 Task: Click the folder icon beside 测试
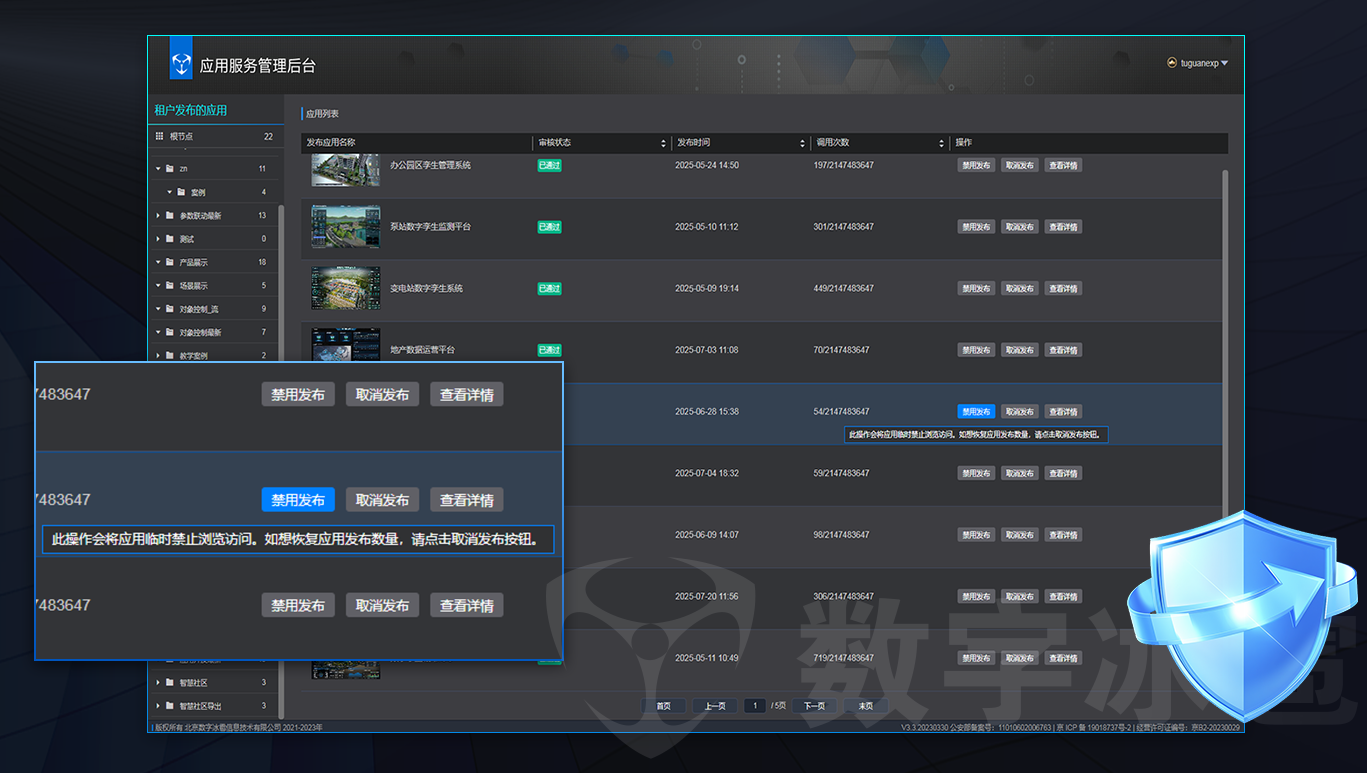click(170, 239)
